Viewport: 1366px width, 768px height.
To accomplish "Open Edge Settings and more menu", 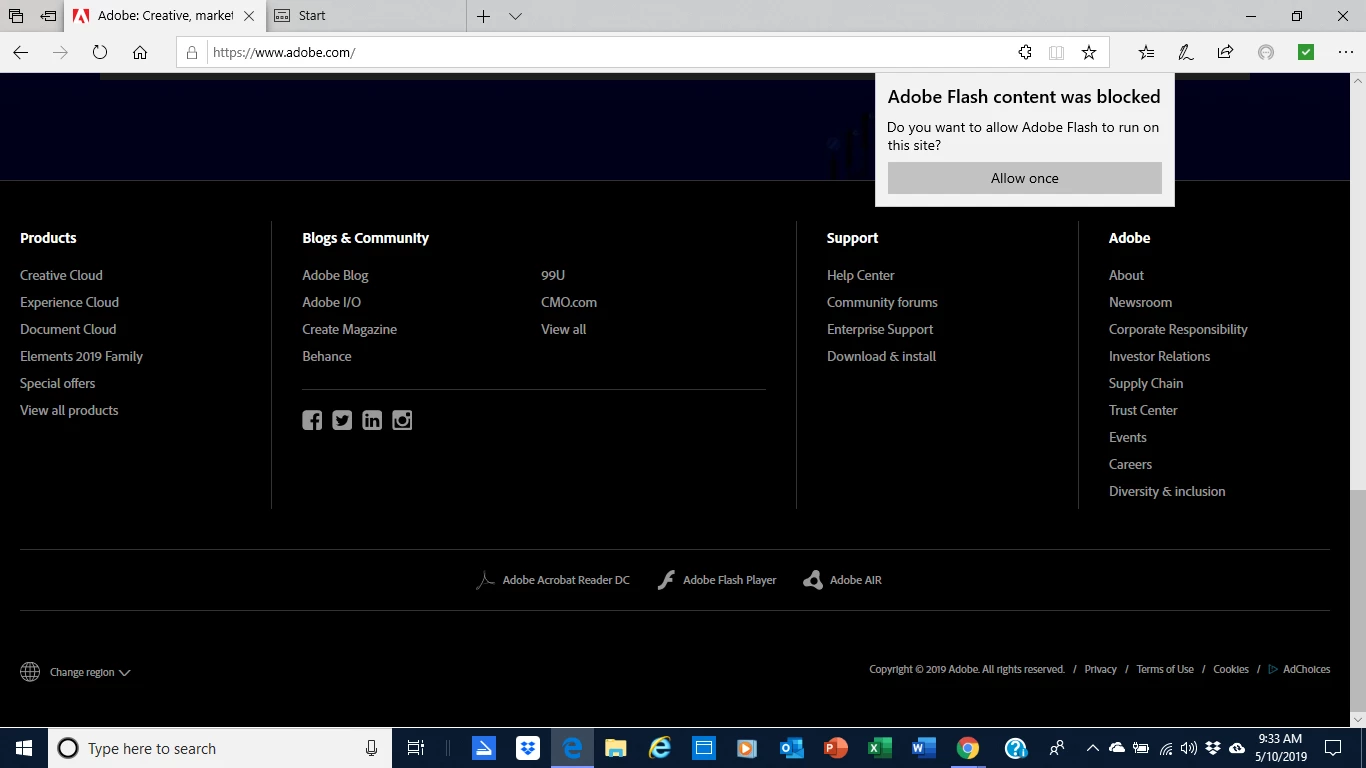I will click(x=1345, y=52).
